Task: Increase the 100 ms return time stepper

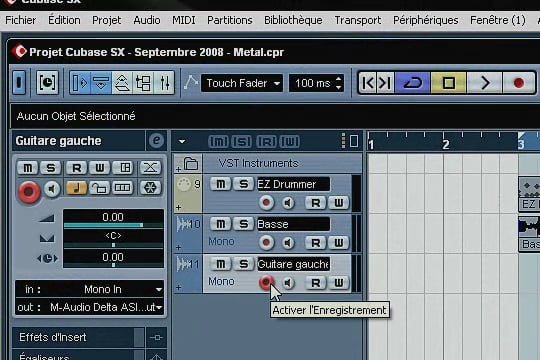Action: (x=339, y=79)
